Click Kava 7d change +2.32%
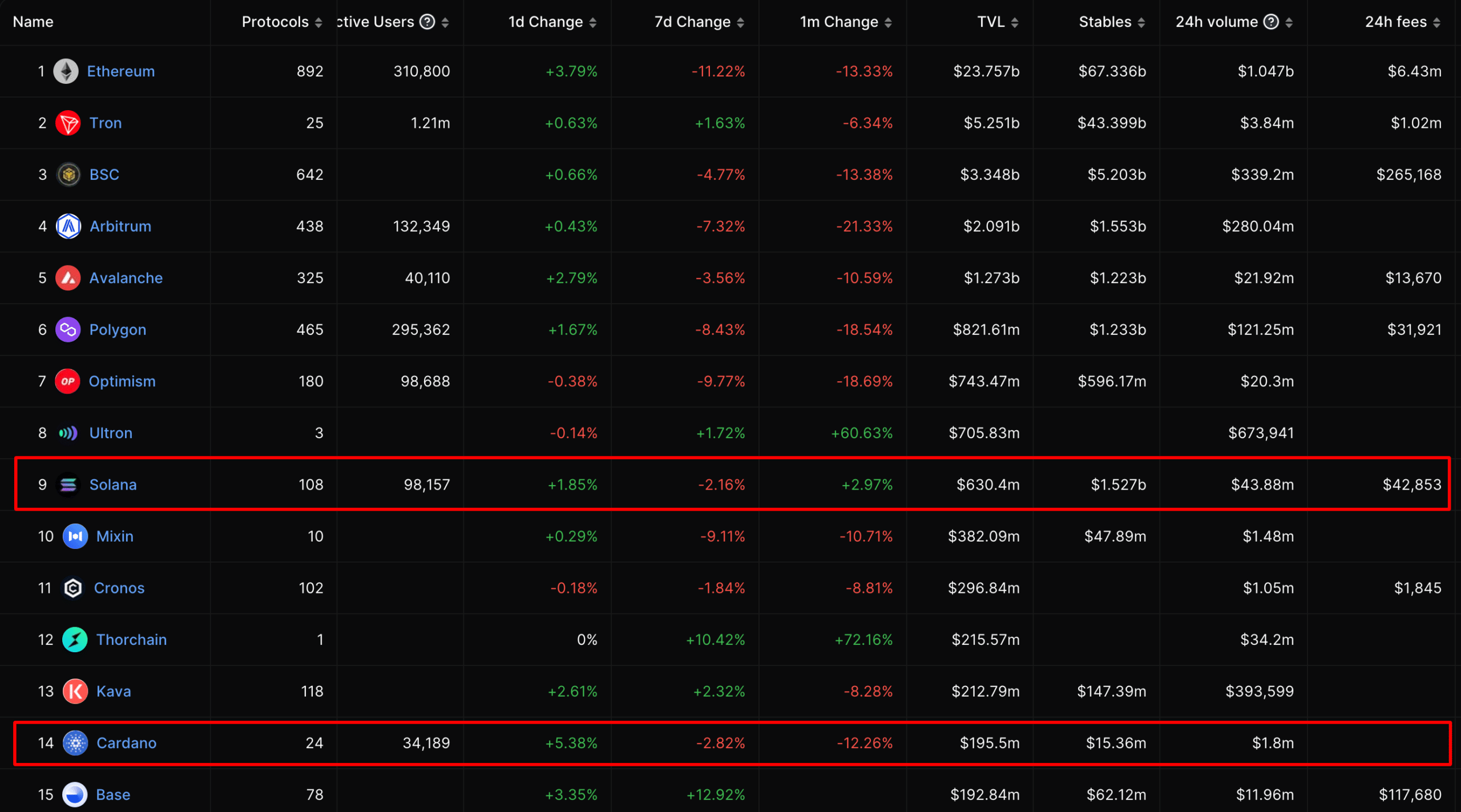This screenshot has height=812, width=1461. pos(719,692)
